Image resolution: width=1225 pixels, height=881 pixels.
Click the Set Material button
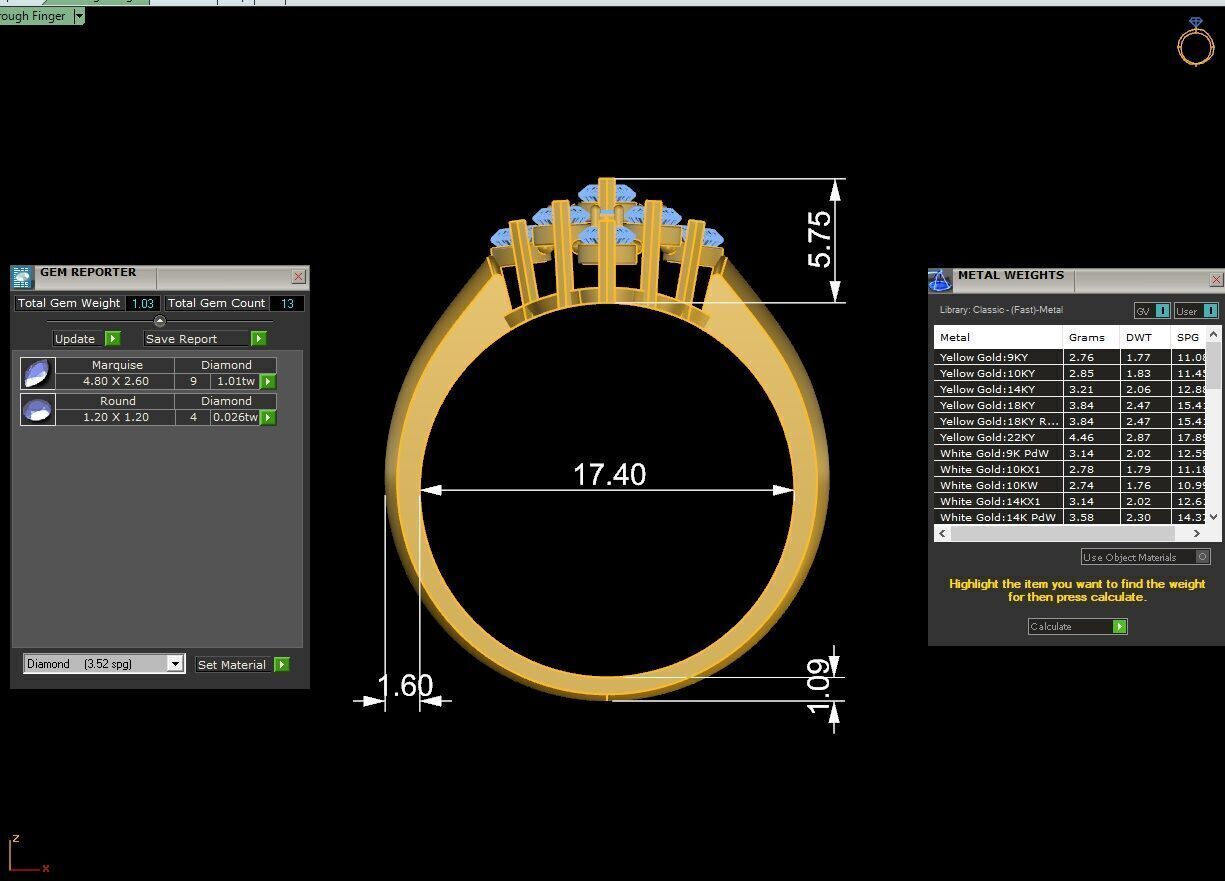(x=232, y=665)
